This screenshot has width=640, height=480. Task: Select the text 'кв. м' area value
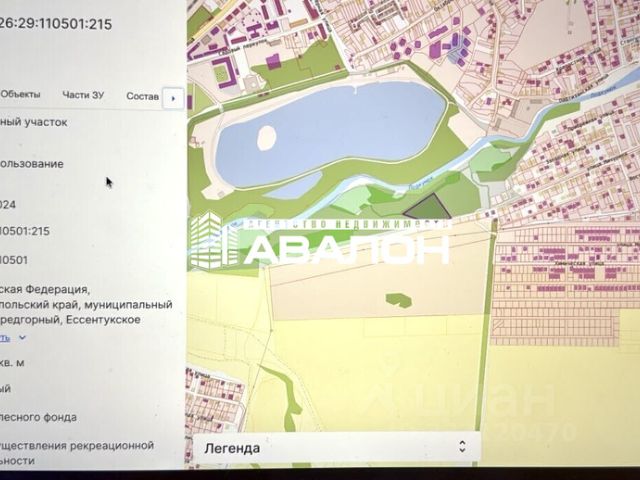12,362
